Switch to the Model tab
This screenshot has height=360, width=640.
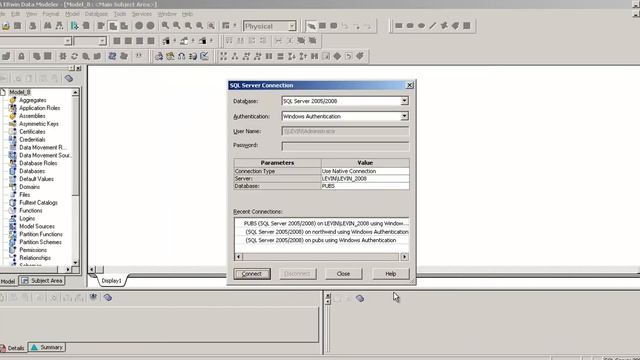(8, 281)
